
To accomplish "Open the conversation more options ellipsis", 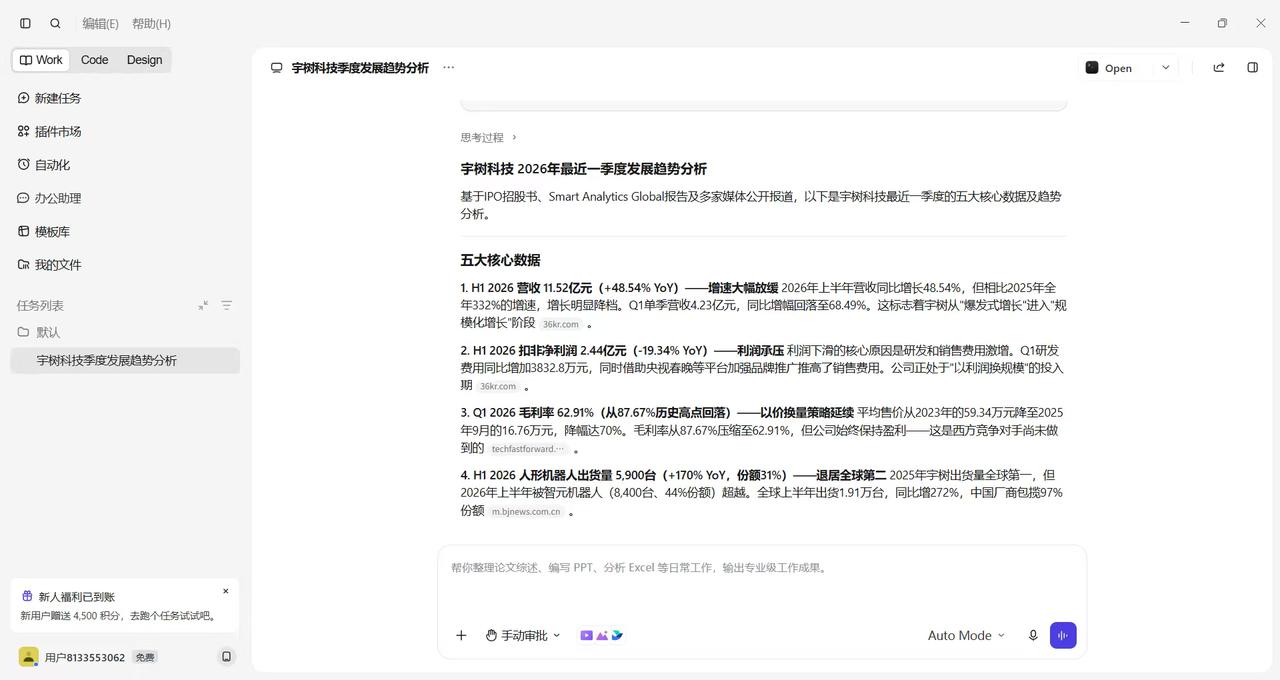I will [x=448, y=68].
